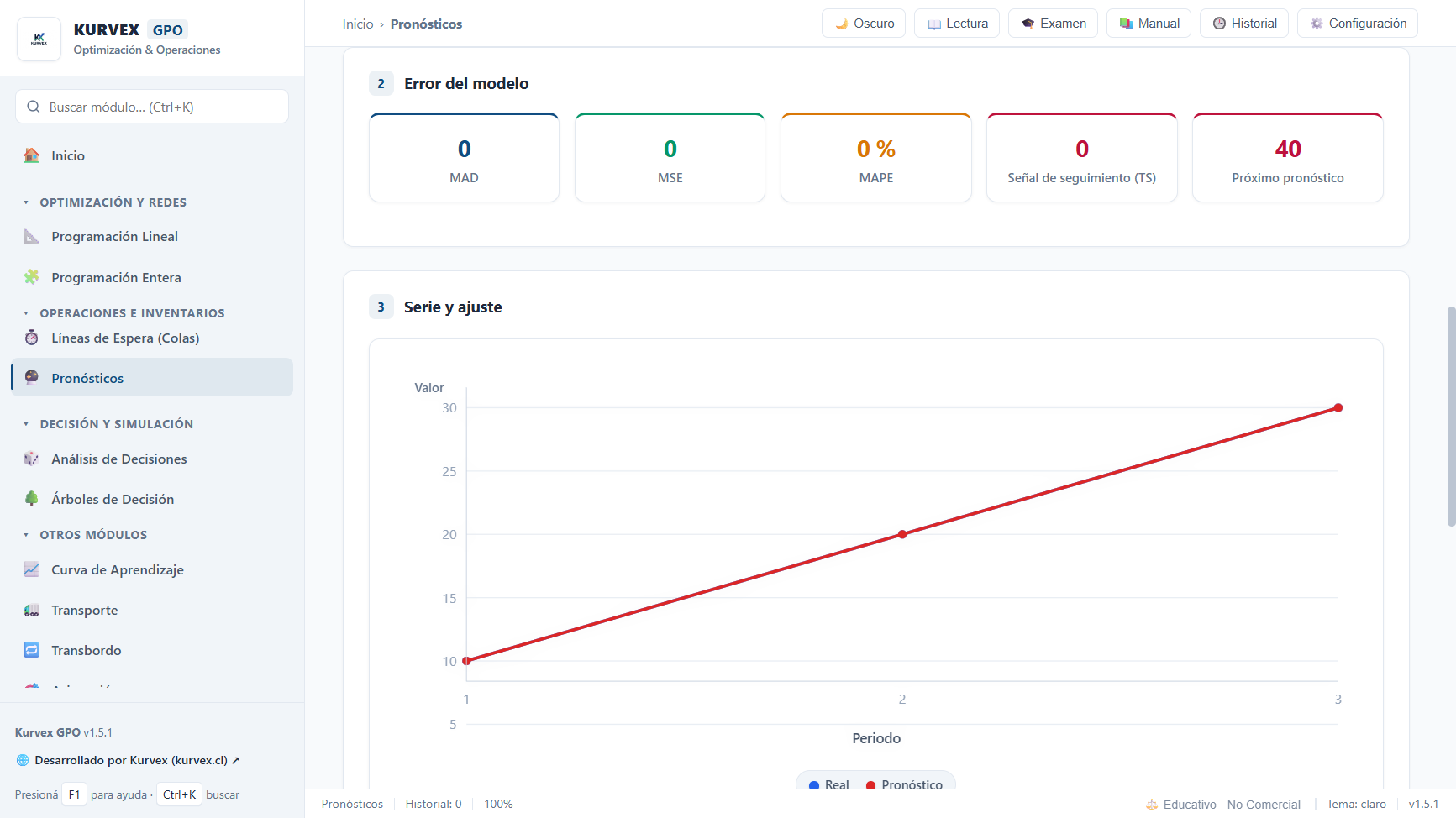1456x818 pixels.
Task: Click the page vertical scrollbar thumb
Action: tap(1451, 417)
